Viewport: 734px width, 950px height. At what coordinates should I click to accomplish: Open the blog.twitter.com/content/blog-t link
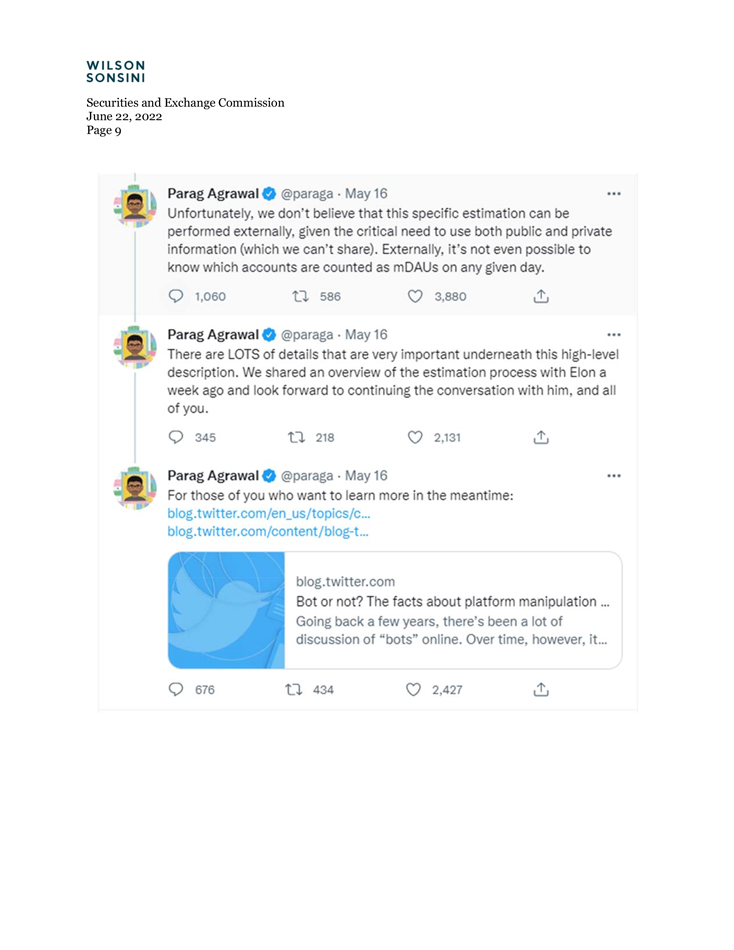(267, 532)
